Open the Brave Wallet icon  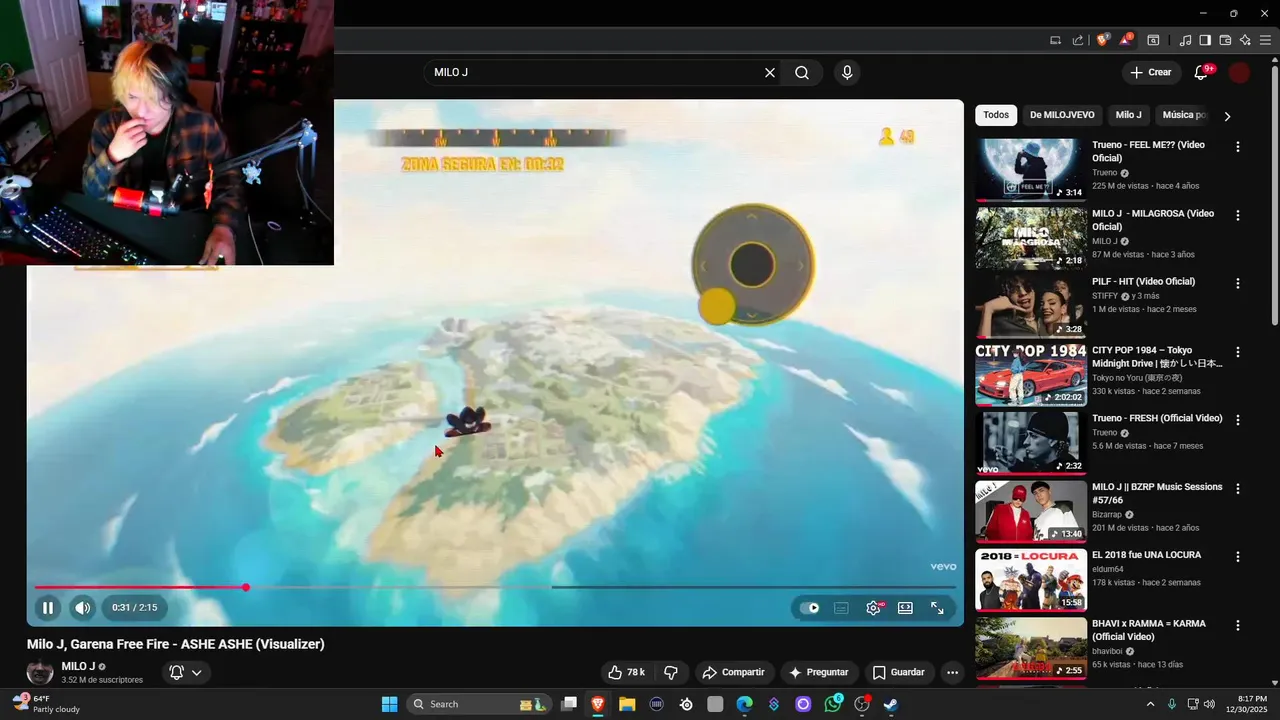coord(1225,40)
